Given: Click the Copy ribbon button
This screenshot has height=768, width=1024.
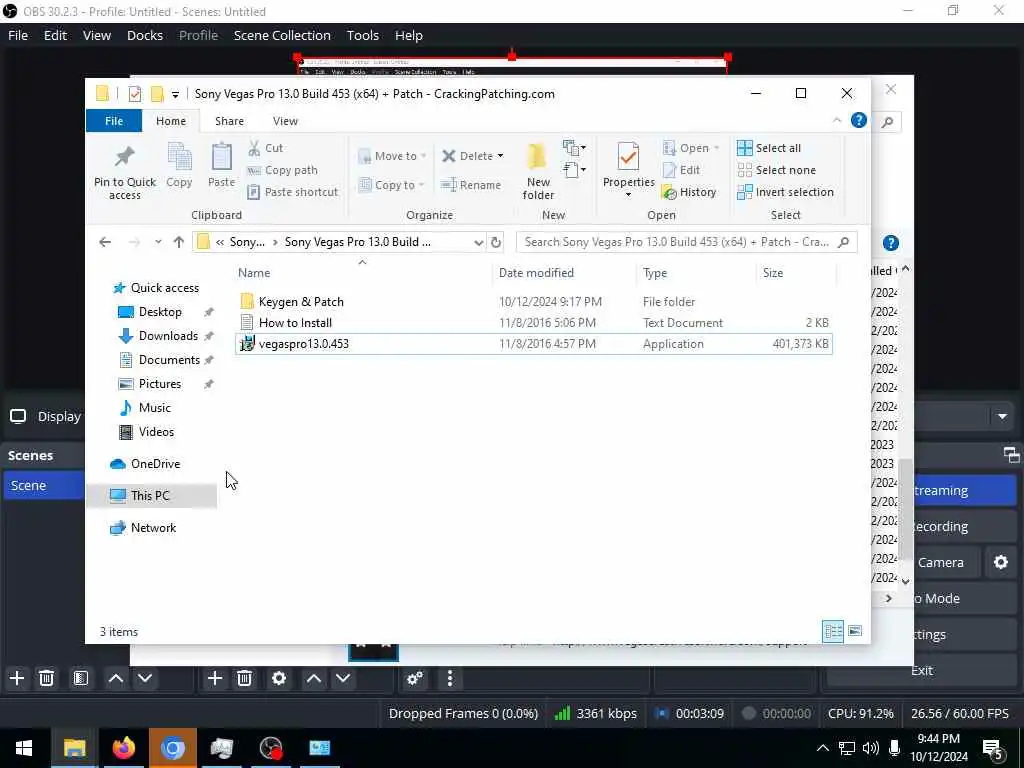Looking at the screenshot, I should (x=179, y=165).
